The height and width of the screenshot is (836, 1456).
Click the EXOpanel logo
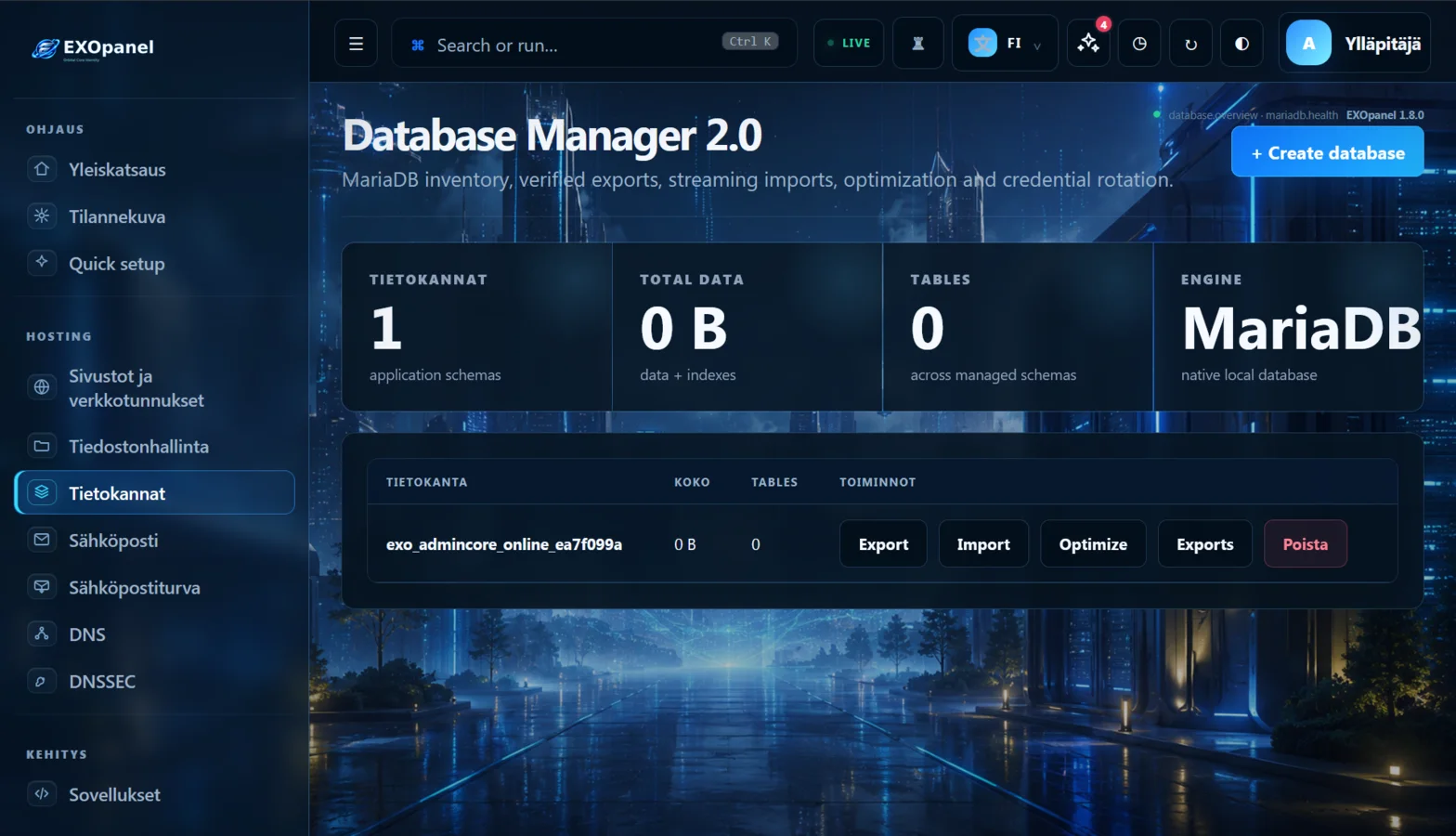(x=93, y=47)
